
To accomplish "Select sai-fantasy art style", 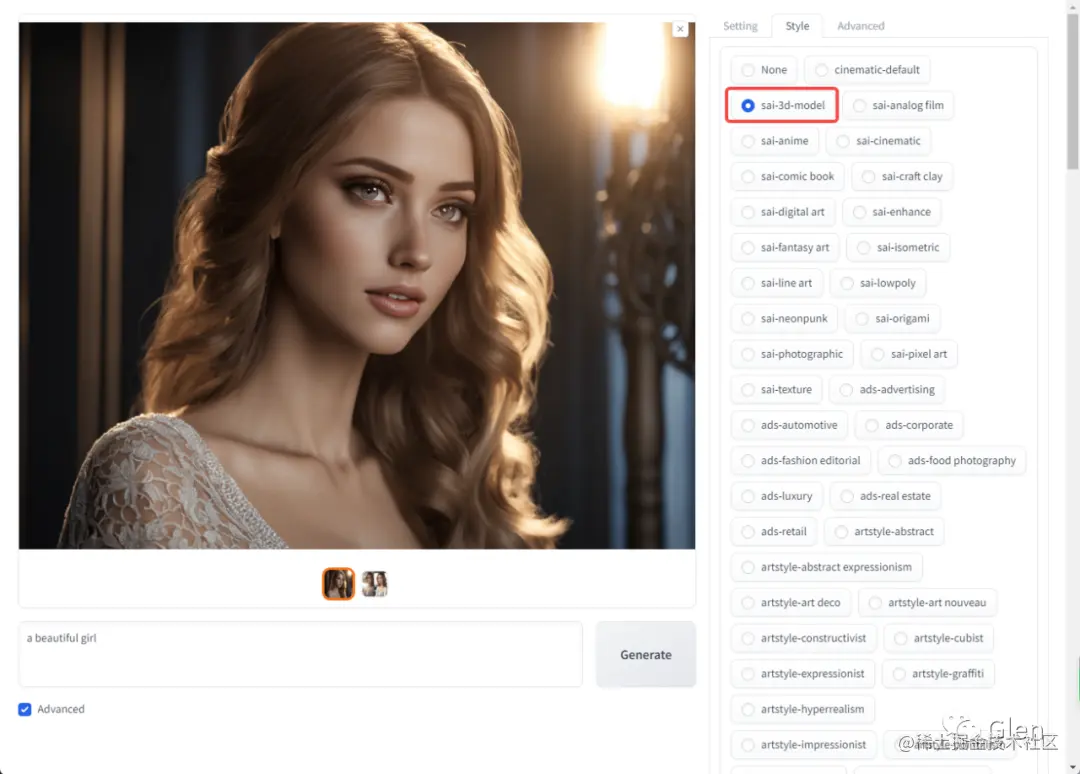I will 785,248.
